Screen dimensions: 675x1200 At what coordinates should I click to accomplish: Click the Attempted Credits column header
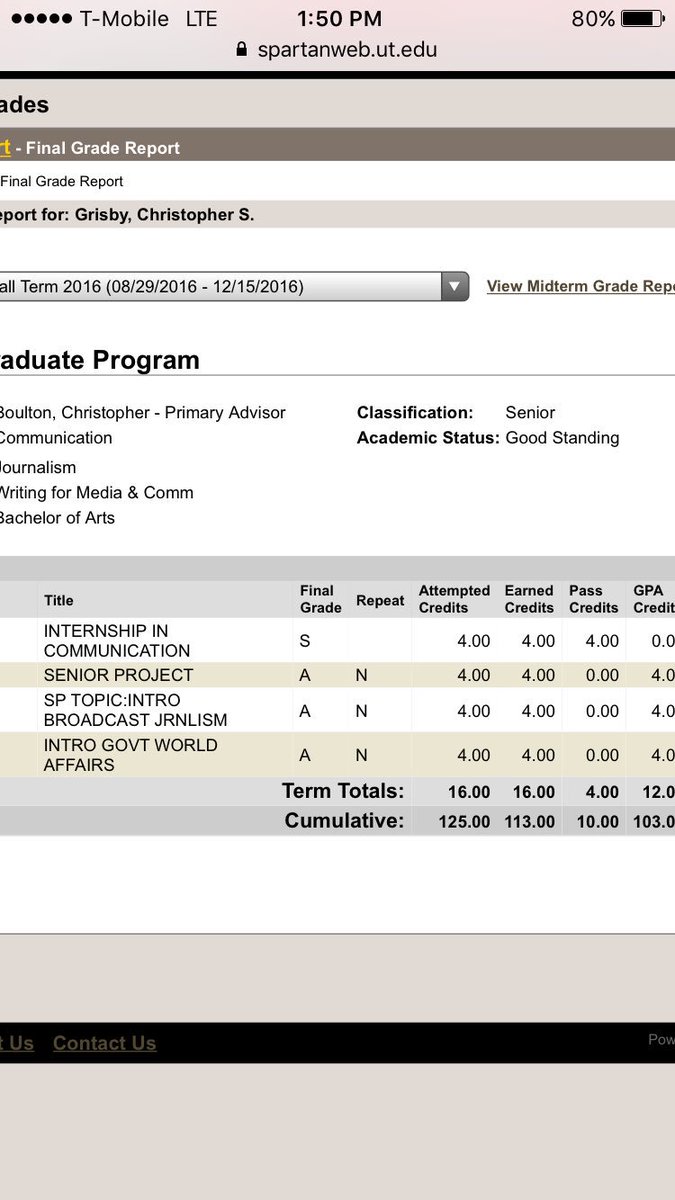(454, 599)
